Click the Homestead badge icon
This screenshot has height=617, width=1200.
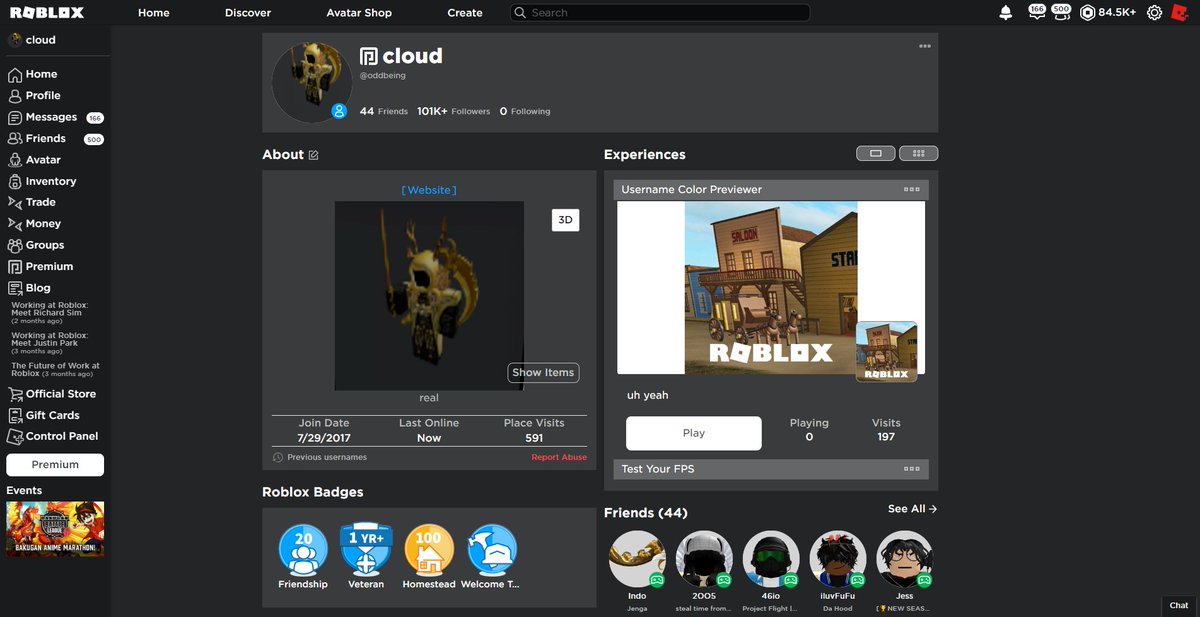[429, 549]
